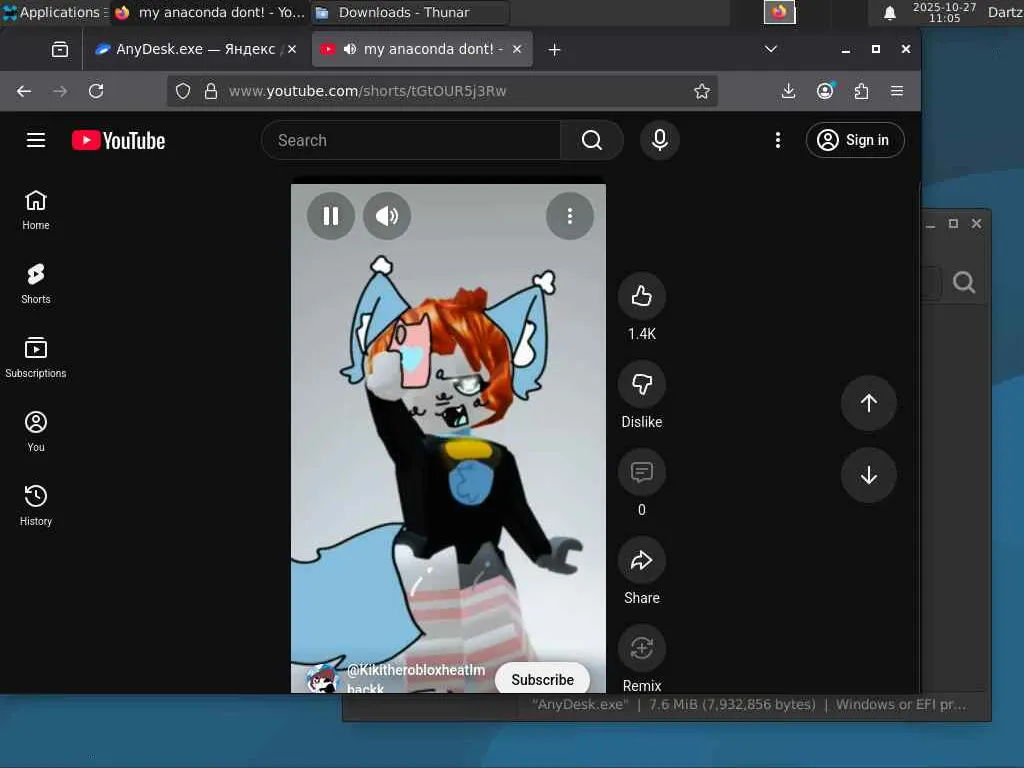Pause the playing Short
Viewport: 1024px width, 768px height.
[x=331, y=216]
